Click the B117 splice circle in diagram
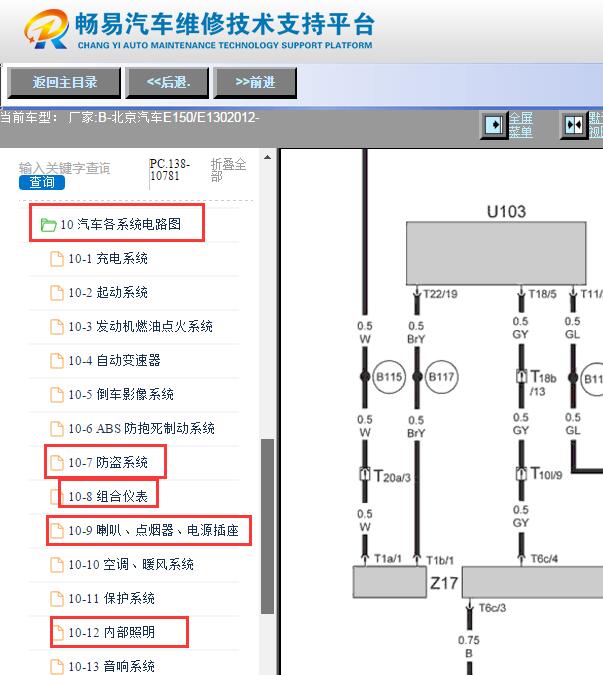Screen dimensions: 603x675 coord(441,378)
